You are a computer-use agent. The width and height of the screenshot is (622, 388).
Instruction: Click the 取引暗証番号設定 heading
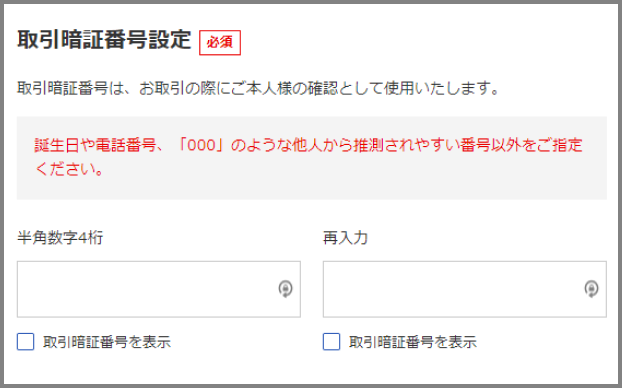tap(104, 40)
